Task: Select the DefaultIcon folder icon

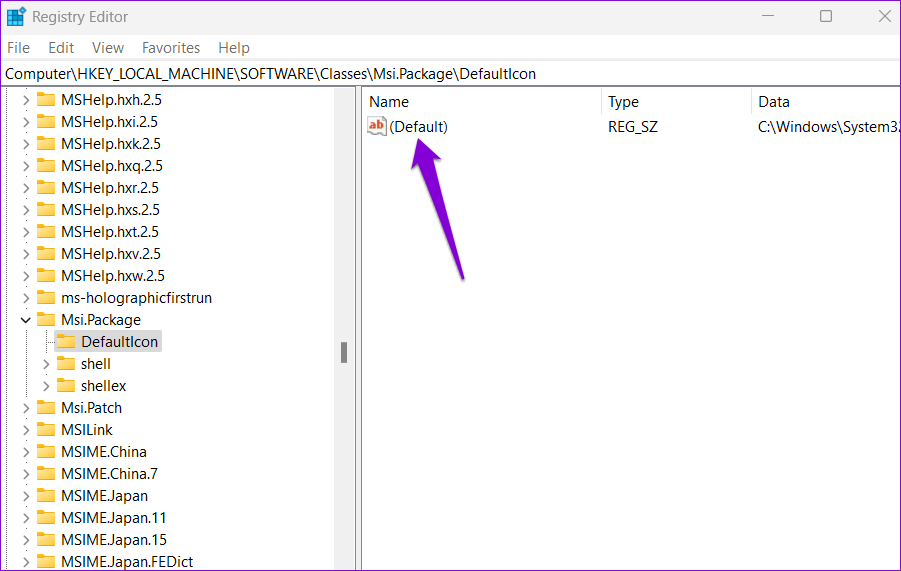Action: coord(66,342)
